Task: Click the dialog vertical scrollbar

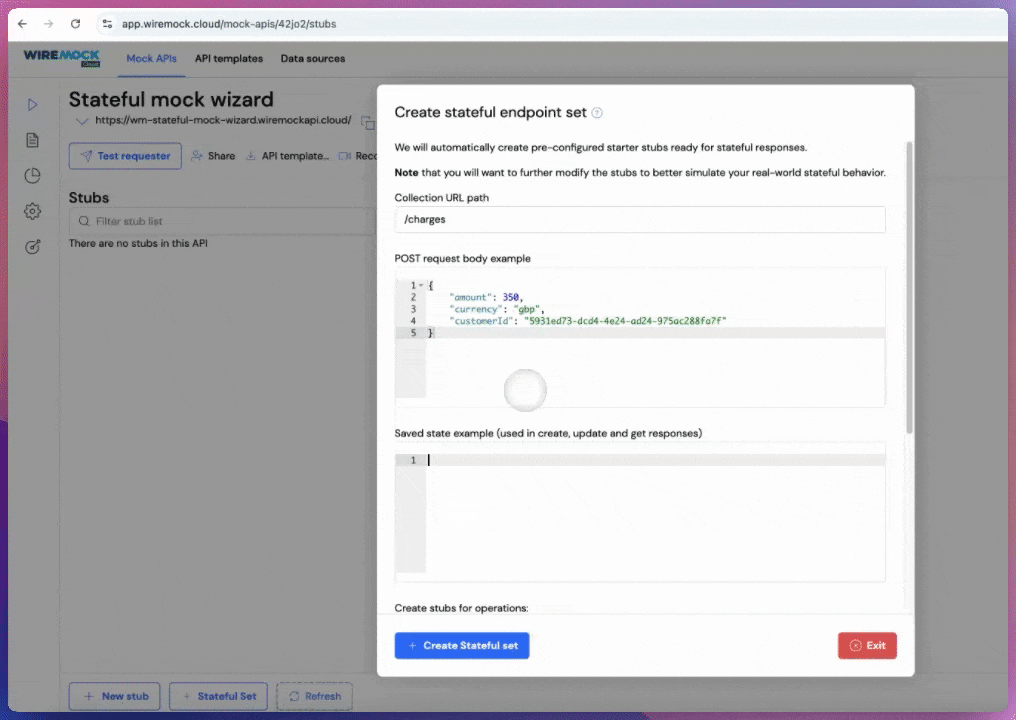Action: [909, 288]
